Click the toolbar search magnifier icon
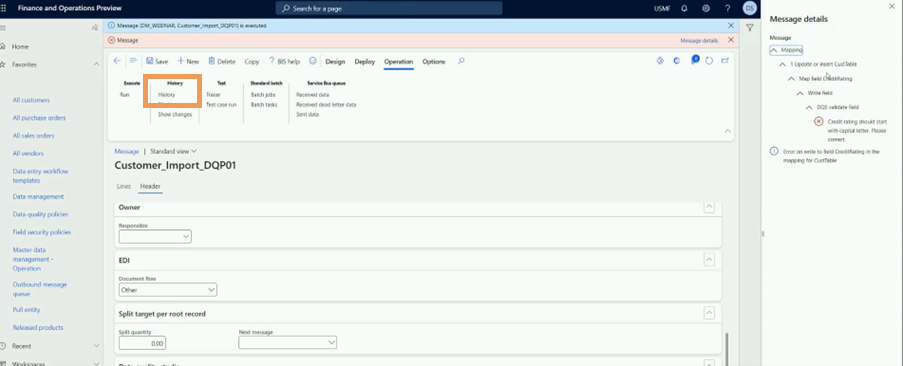 pyautogui.click(x=461, y=61)
